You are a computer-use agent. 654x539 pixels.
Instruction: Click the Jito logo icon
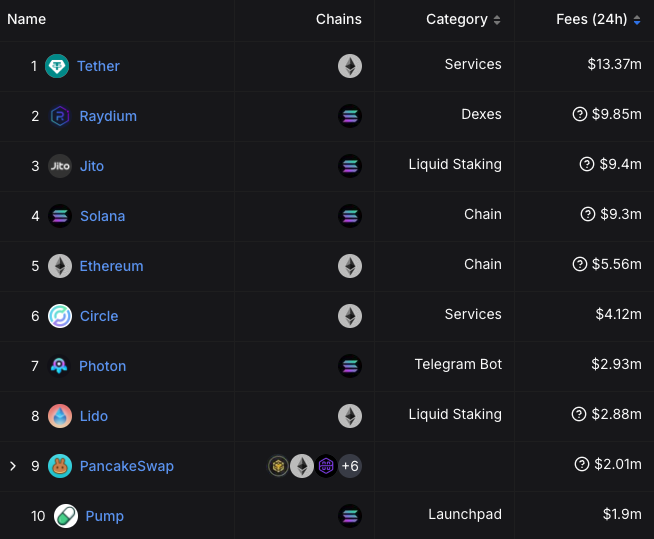click(60, 166)
